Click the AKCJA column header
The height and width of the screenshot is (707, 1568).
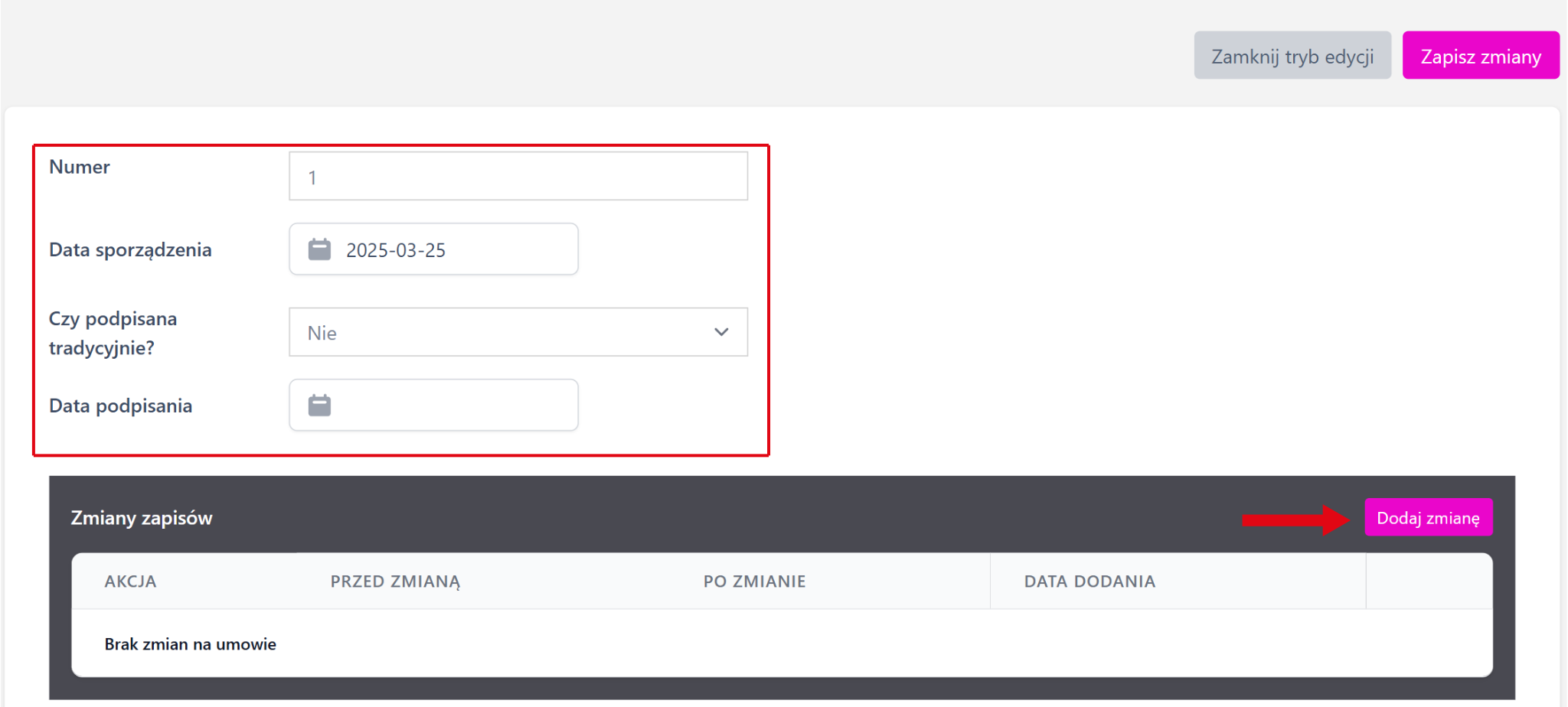pos(130,582)
